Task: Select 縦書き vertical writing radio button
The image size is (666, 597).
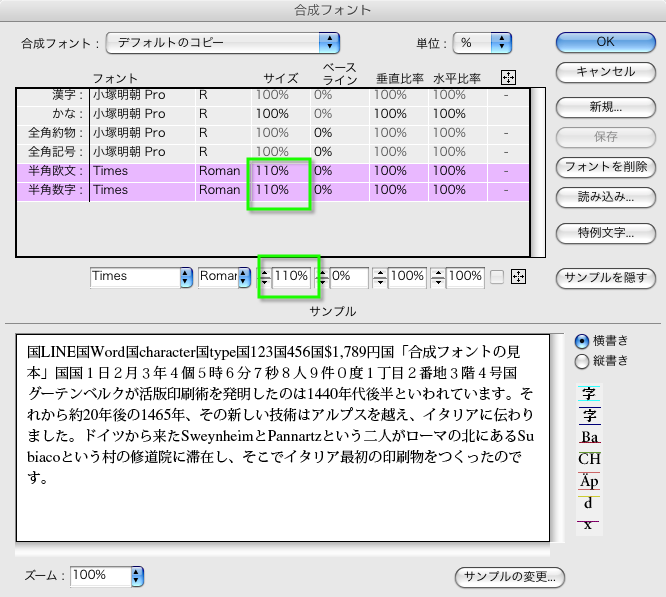Action: pyautogui.click(x=581, y=361)
